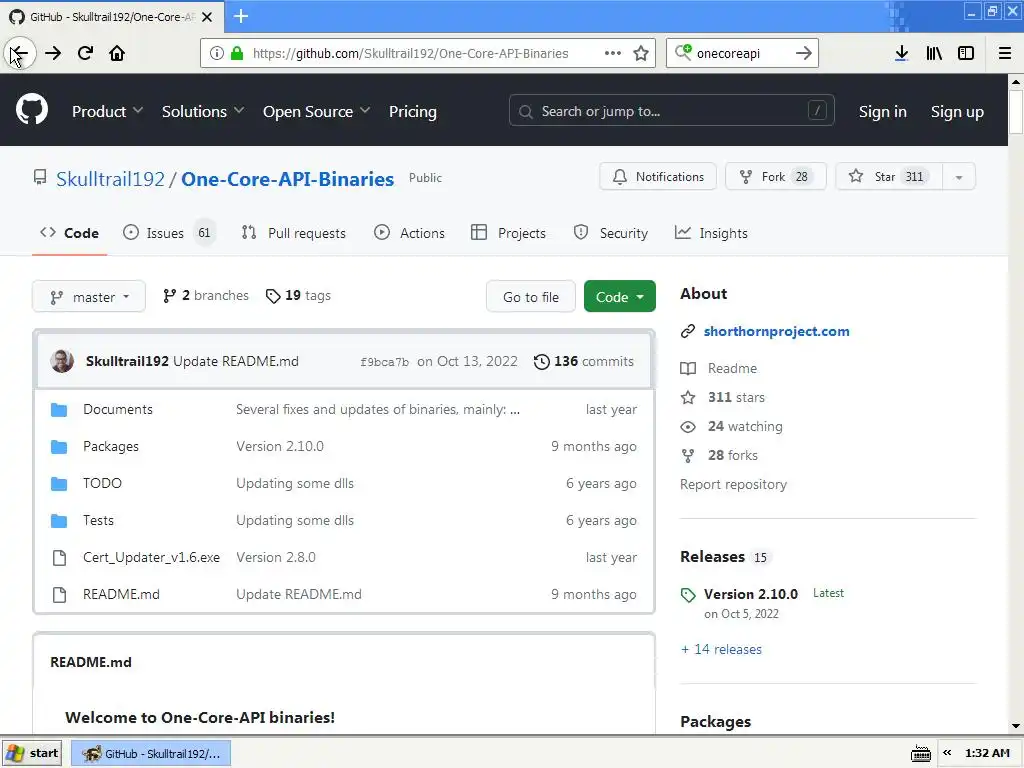Click Skulltrail192 avatar in commit row
This screenshot has height=768, width=1024.
pyautogui.click(x=62, y=361)
